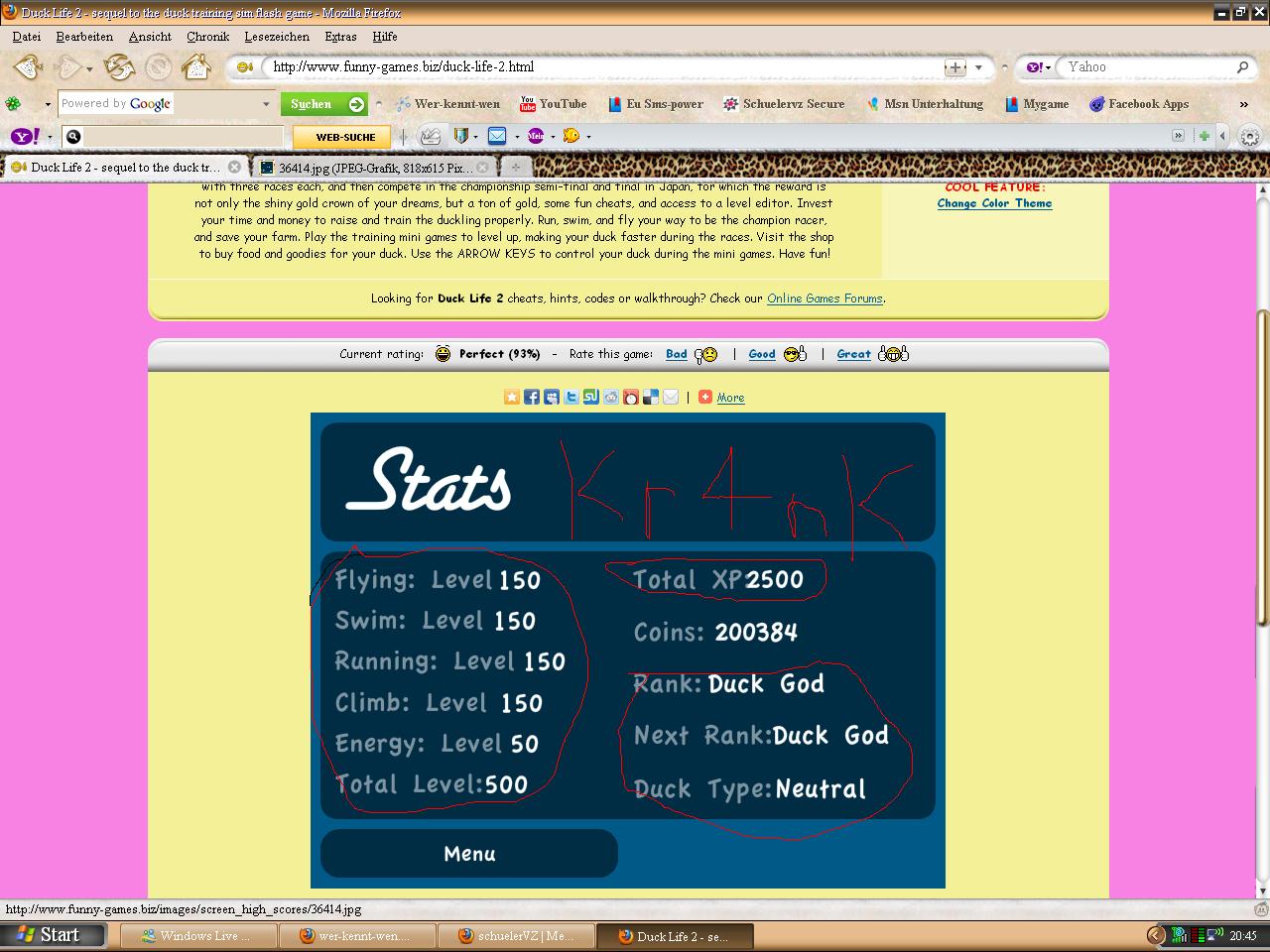Image resolution: width=1270 pixels, height=952 pixels.
Task: Open the YouTube bookmark
Action: coord(554,104)
